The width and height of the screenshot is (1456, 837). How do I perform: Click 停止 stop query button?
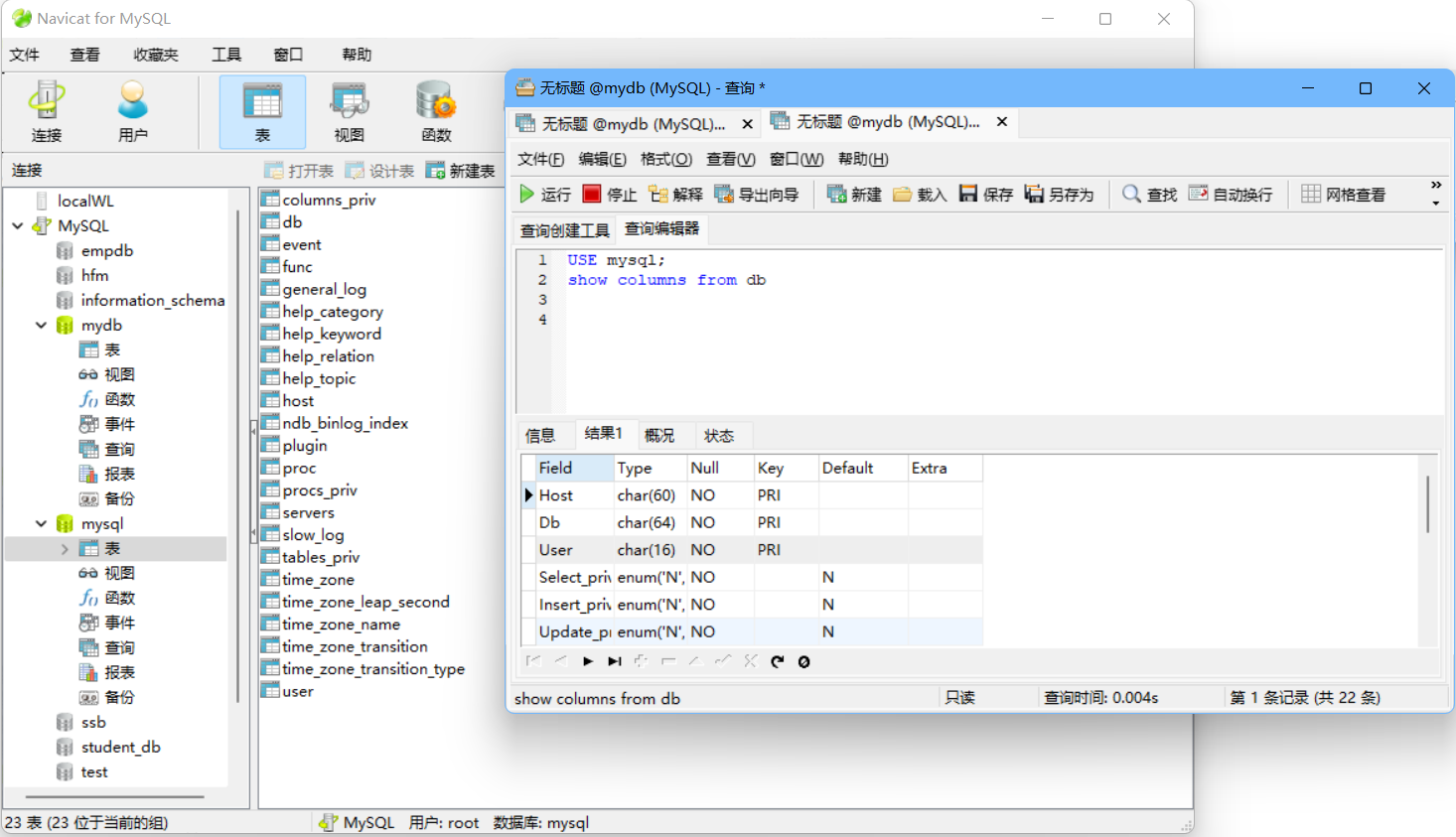pyautogui.click(x=610, y=195)
